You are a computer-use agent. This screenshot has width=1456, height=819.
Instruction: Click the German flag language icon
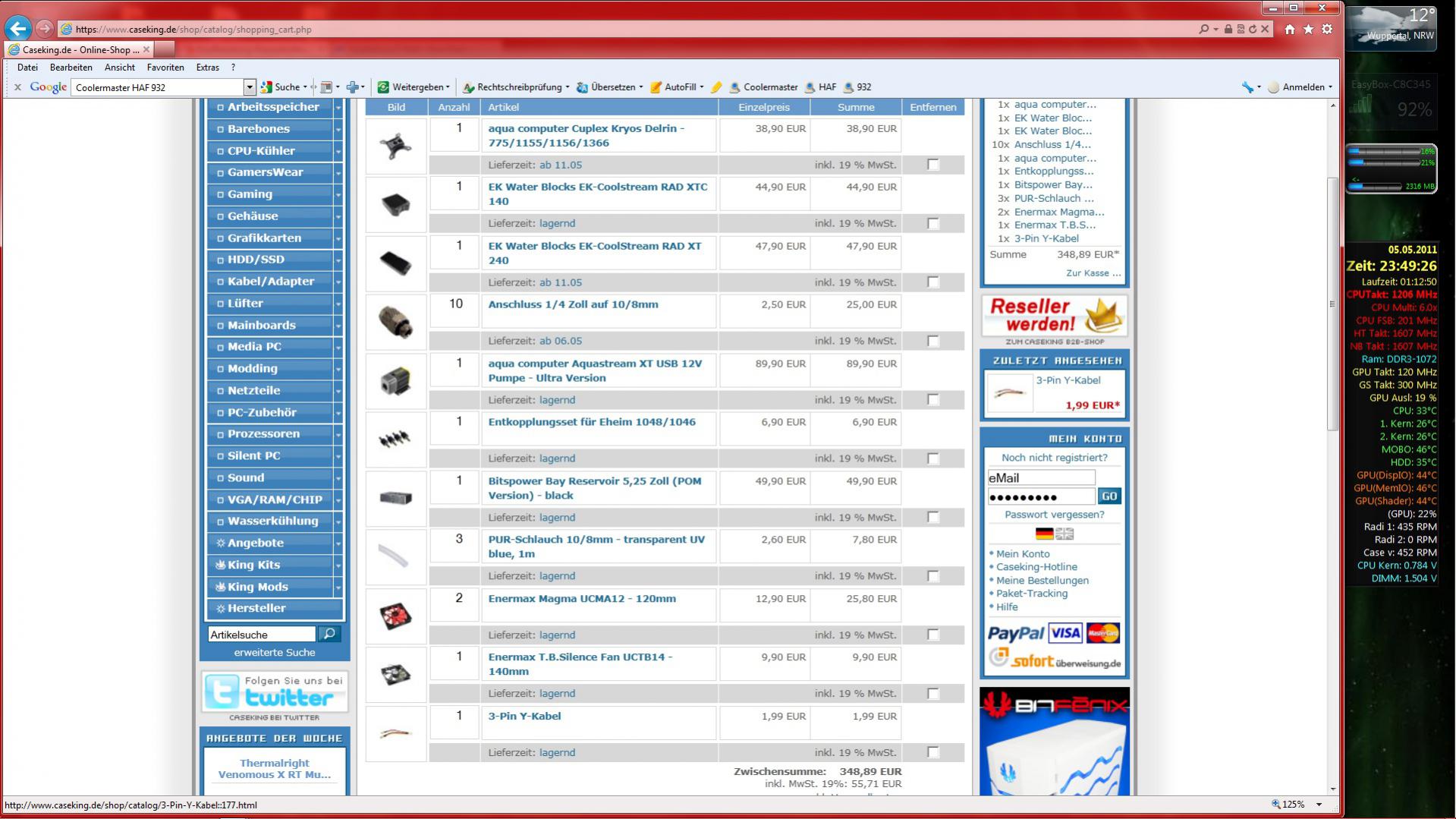pyautogui.click(x=1045, y=534)
